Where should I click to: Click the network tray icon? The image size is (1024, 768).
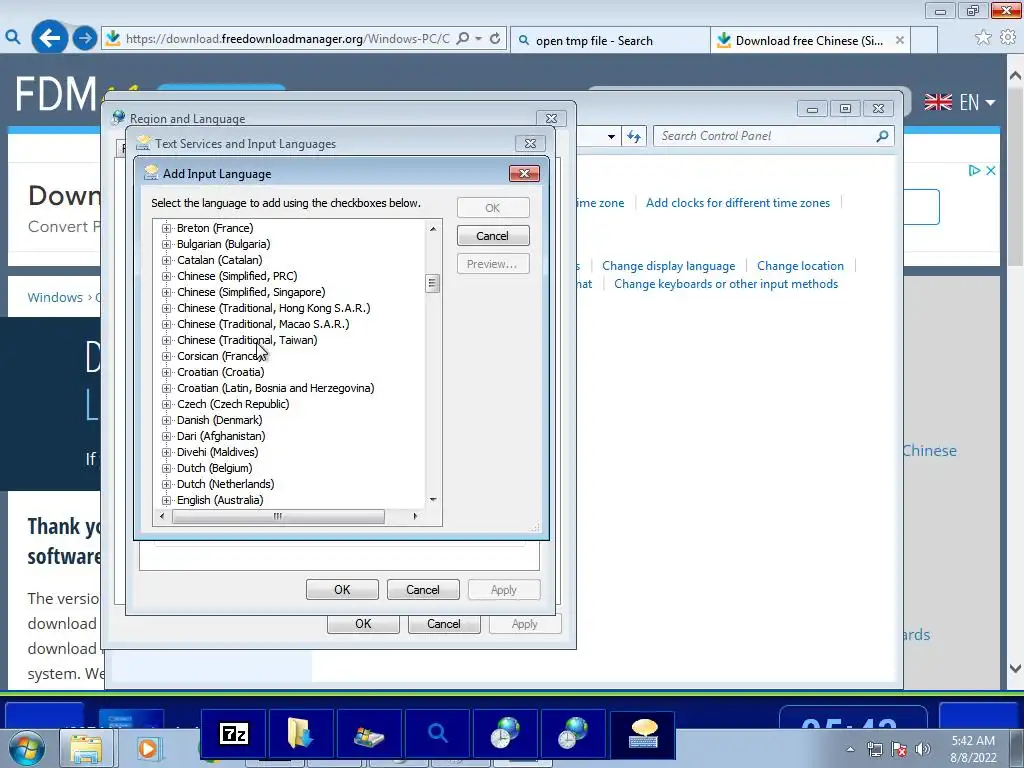(x=874, y=748)
